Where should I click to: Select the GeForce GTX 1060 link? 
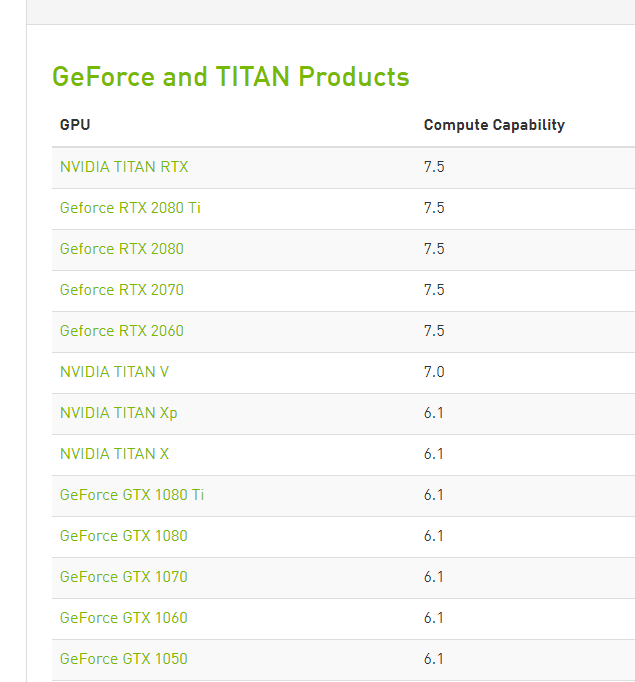point(124,618)
